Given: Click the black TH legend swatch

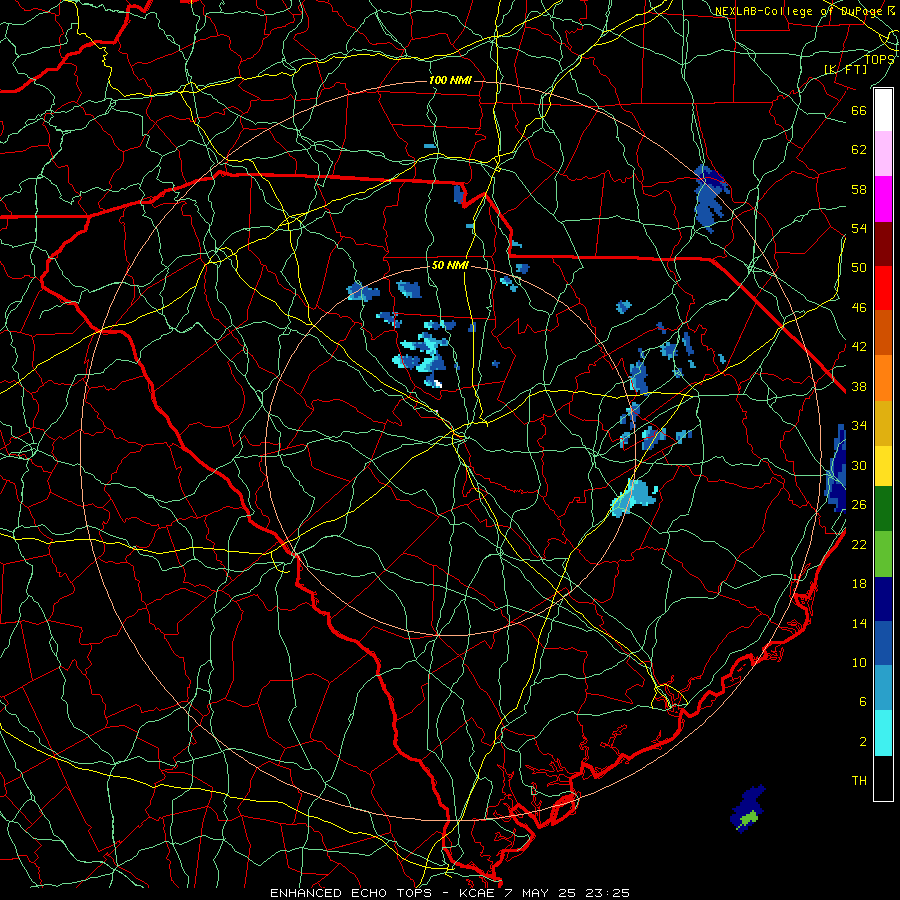Looking at the screenshot, I should click(x=883, y=778).
